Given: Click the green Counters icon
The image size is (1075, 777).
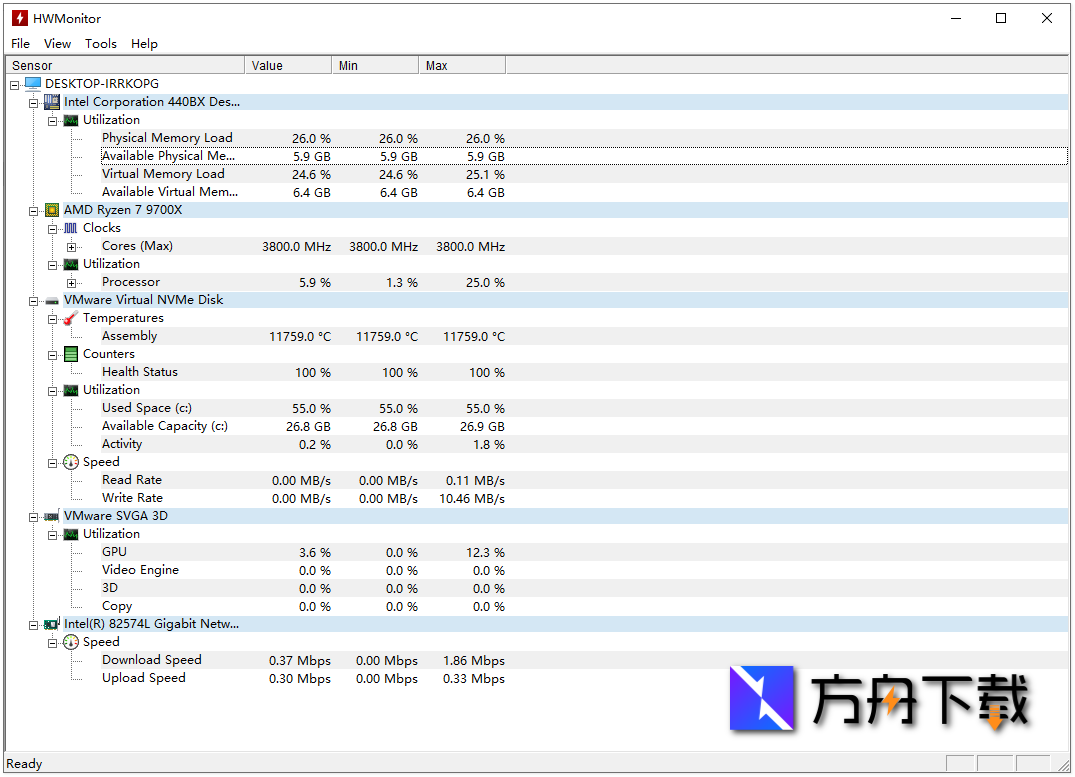Looking at the screenshot, I should pos(70,354).
